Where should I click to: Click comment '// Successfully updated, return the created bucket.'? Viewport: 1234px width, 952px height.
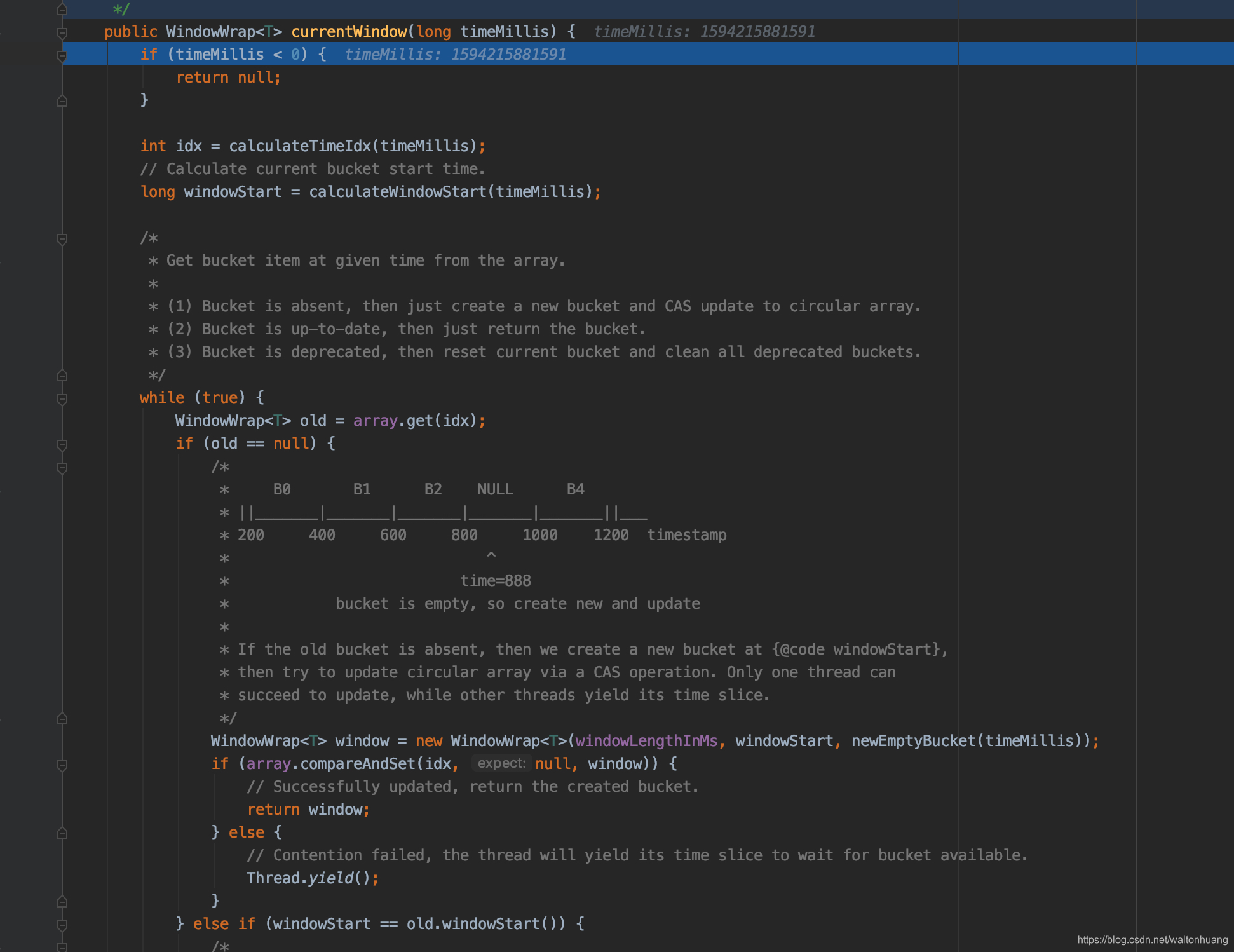click(x=473, y=787)
